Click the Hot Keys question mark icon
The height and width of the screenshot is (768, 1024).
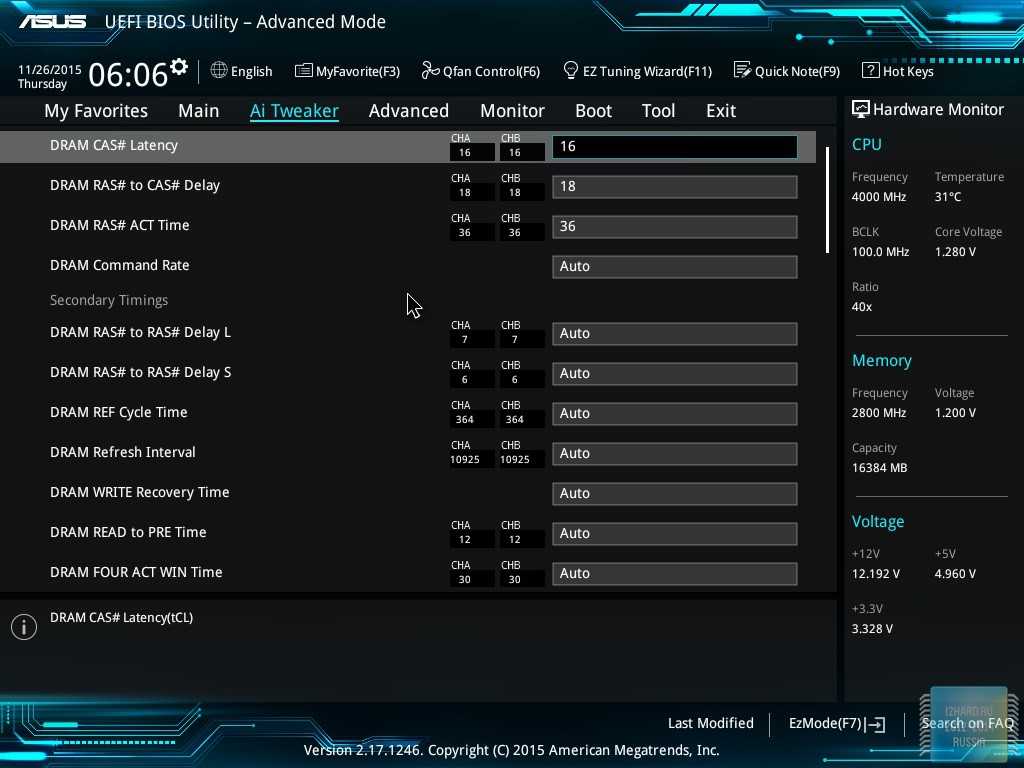tap(870, 71)
